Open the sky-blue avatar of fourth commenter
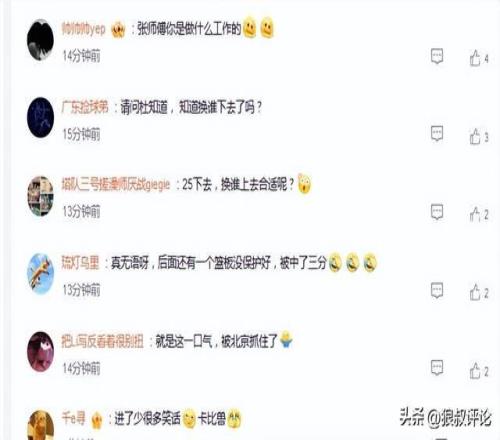 pyautogui.click(x=40, y=274)
